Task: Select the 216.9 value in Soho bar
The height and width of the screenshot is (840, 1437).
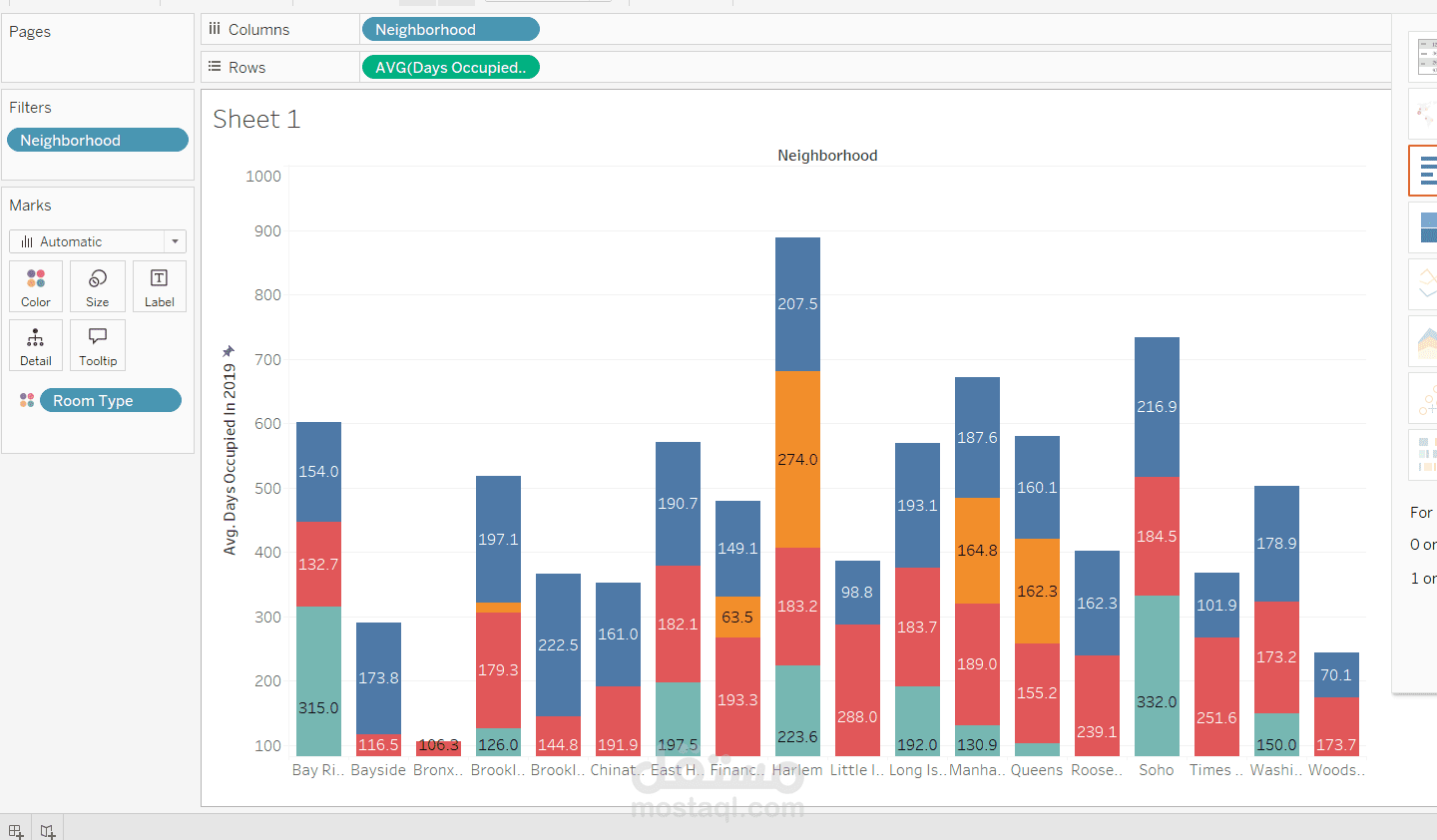Action: click(1157, 407)
